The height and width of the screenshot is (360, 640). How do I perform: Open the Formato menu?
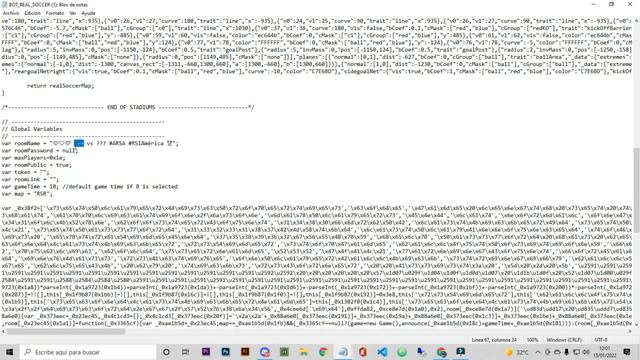[x=55, y=13]
